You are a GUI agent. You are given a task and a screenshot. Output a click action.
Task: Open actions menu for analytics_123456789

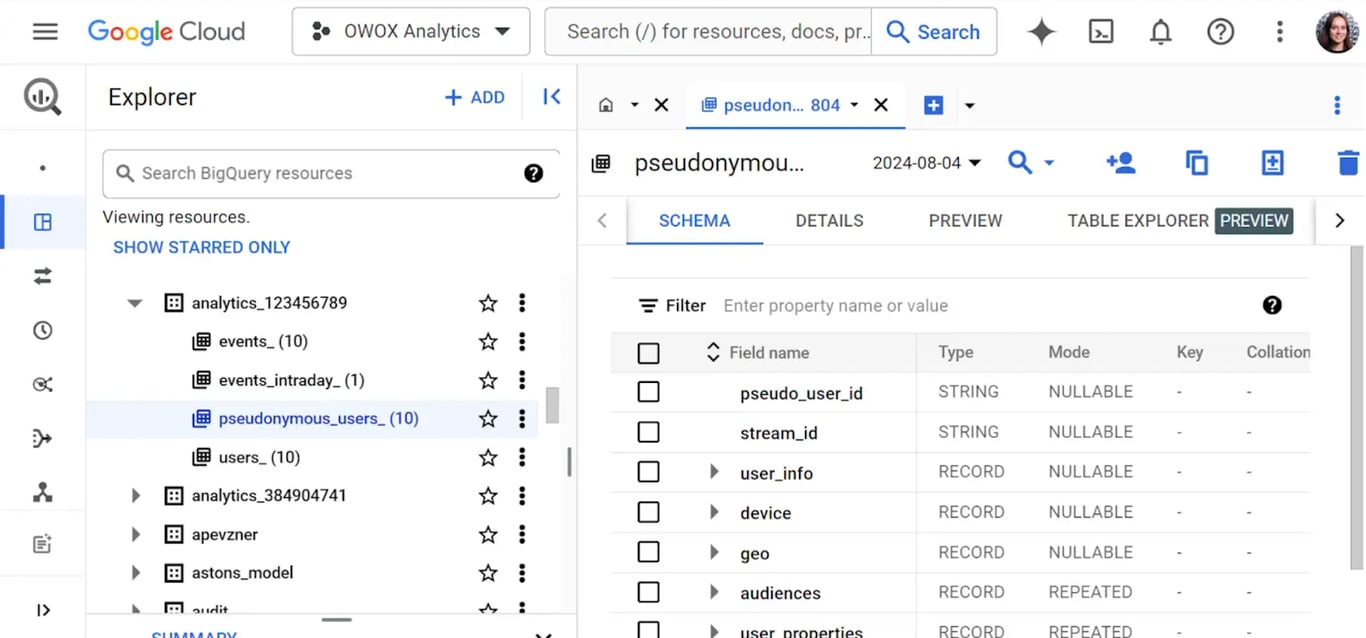[x=522, y=303]
